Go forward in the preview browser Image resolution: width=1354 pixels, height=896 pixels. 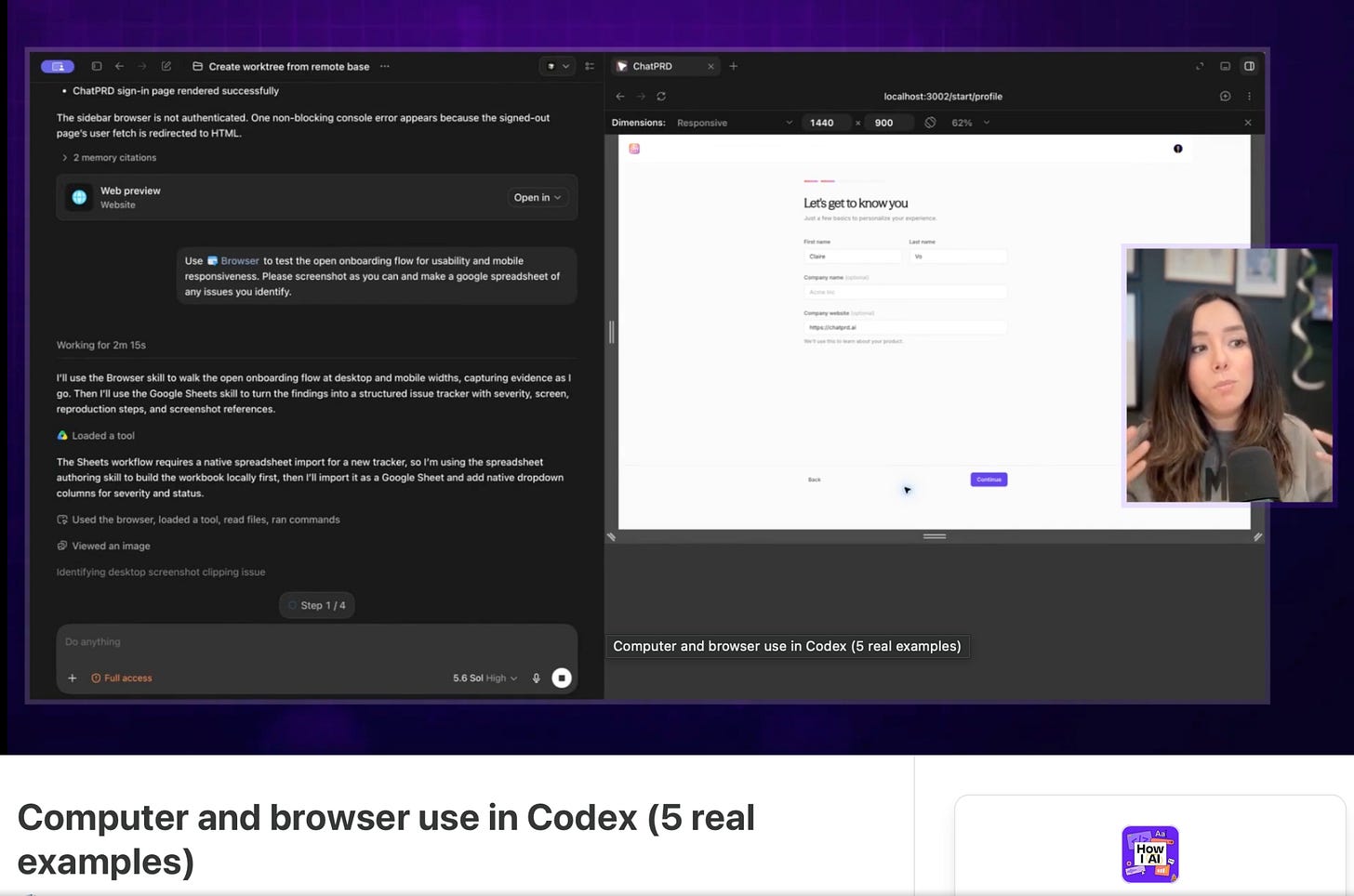[641, 96]
